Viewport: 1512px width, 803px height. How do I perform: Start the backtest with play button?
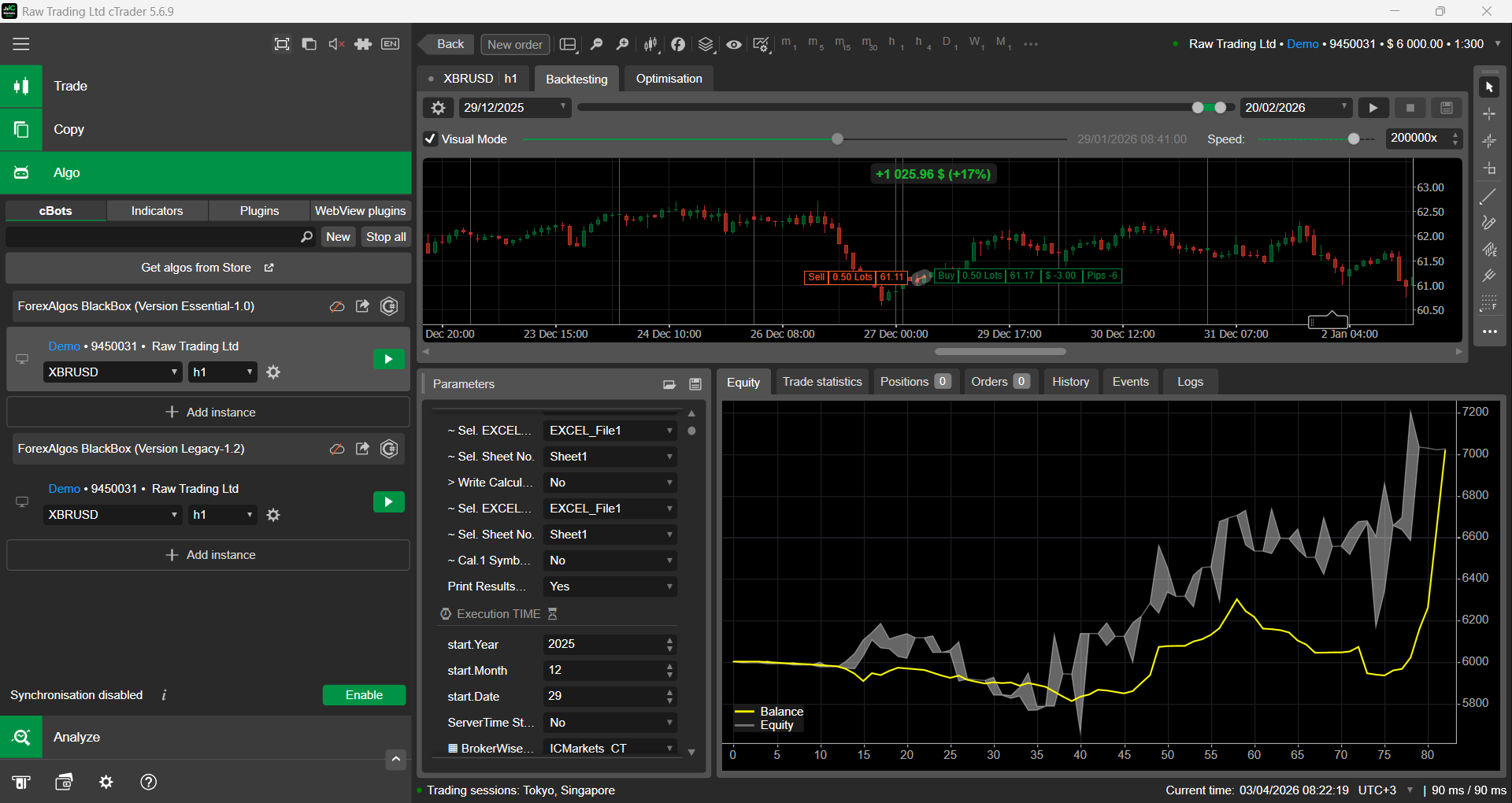coord(1373,108)
